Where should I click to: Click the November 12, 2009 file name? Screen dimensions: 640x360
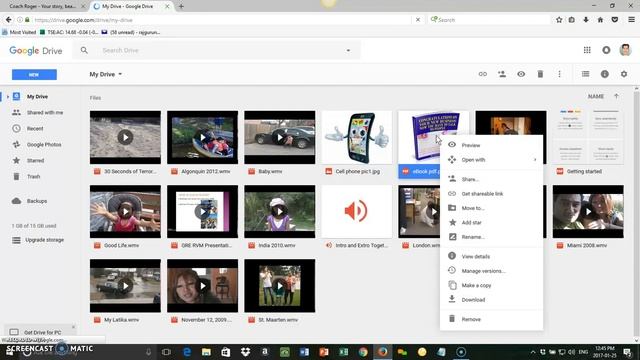coord(206,320)
